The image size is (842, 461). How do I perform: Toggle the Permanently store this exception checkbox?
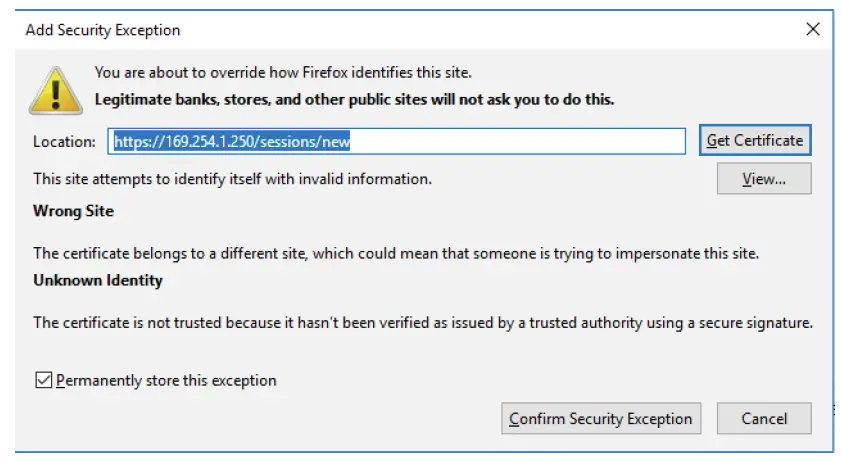[43, 380]
